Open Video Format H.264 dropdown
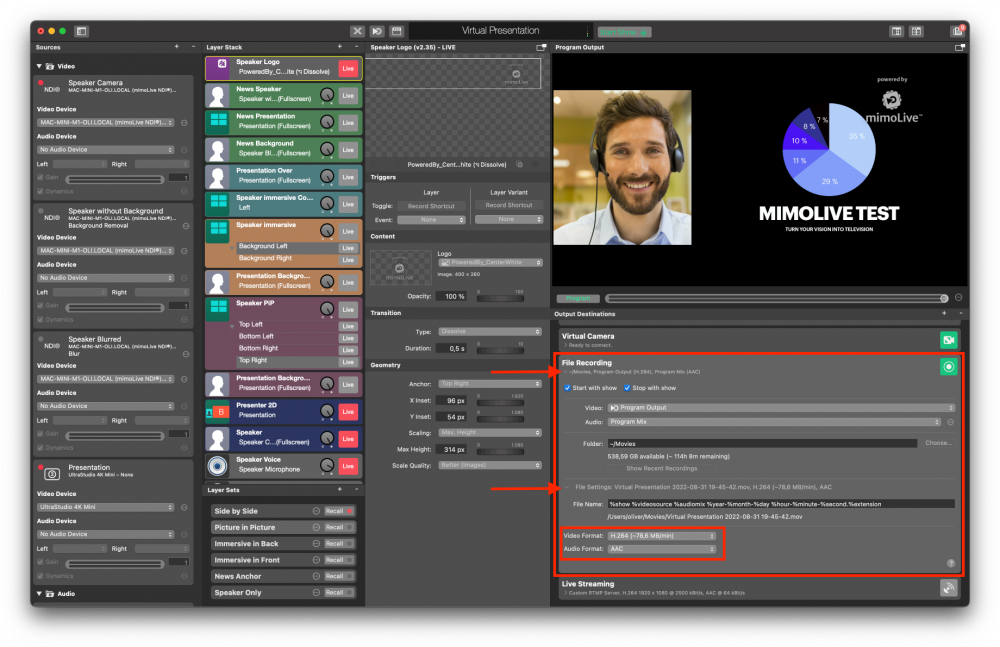 661,536
